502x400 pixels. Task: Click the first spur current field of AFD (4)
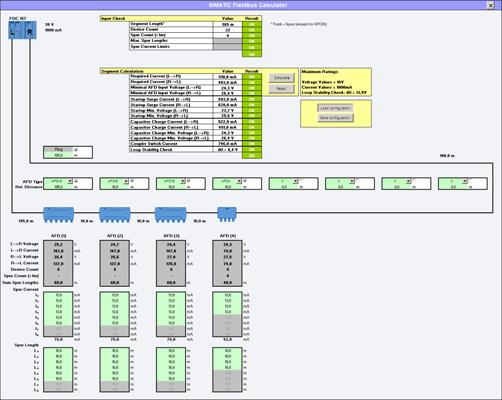pyautogui.click(x=227, y=295)
